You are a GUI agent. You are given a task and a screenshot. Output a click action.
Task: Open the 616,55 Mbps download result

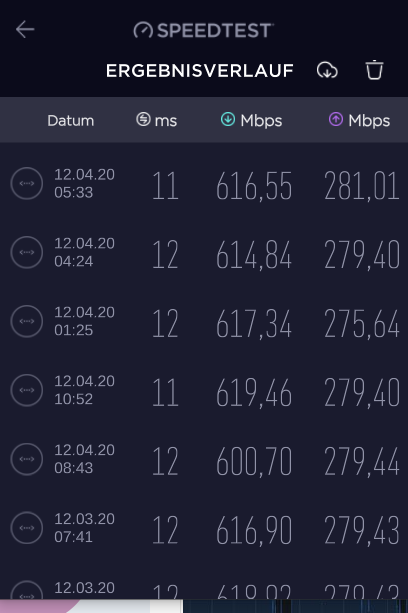pos(204,184)
